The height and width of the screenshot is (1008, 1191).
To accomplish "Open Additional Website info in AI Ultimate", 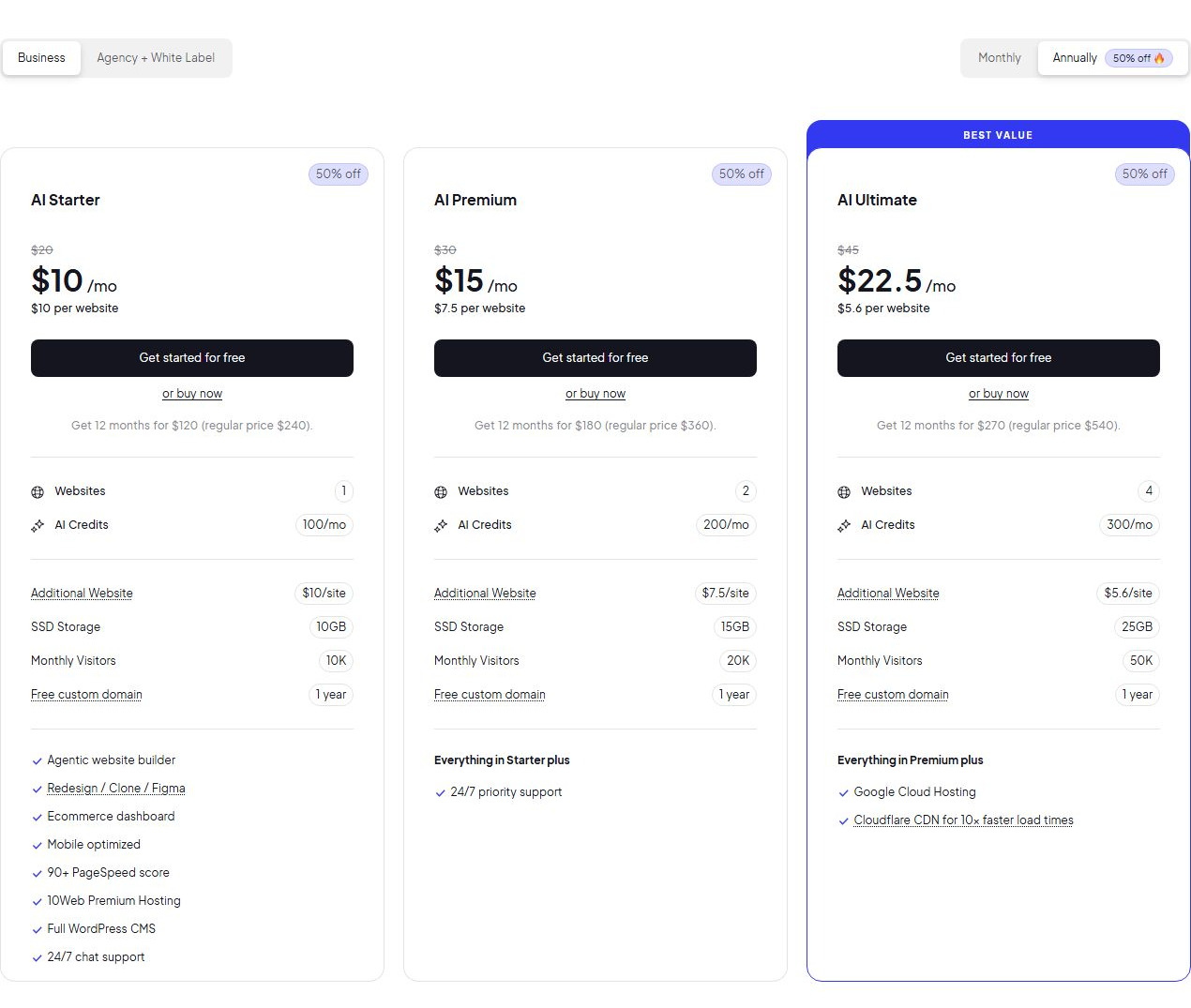I will pos(888,594).
